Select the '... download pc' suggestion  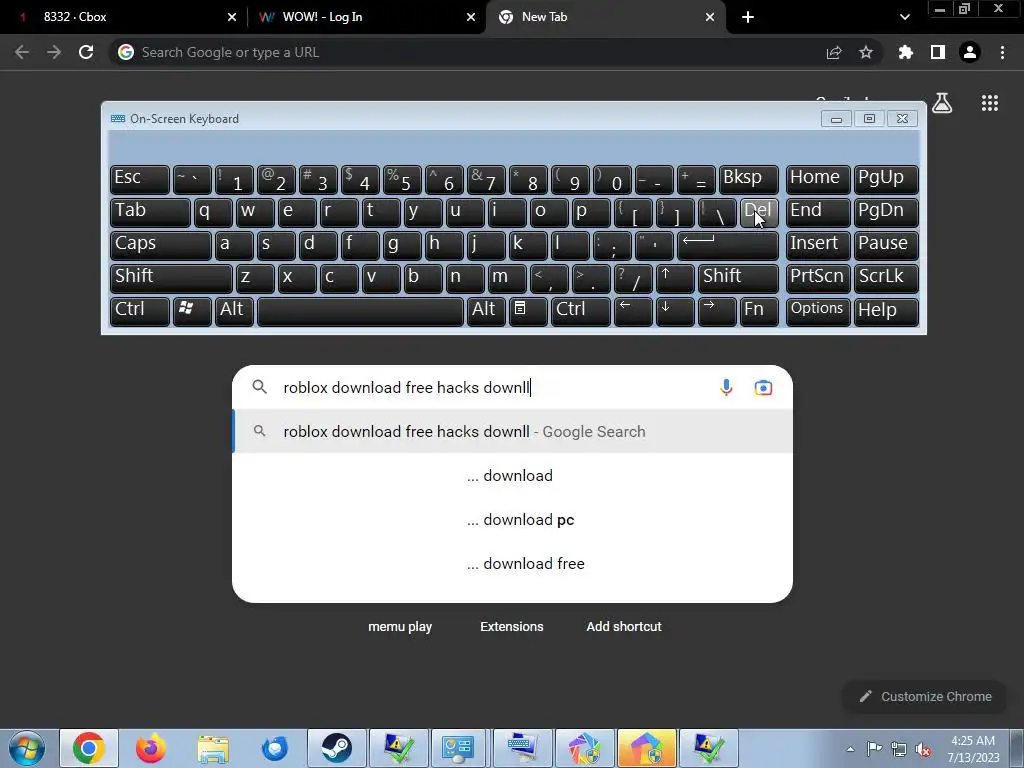513,520
